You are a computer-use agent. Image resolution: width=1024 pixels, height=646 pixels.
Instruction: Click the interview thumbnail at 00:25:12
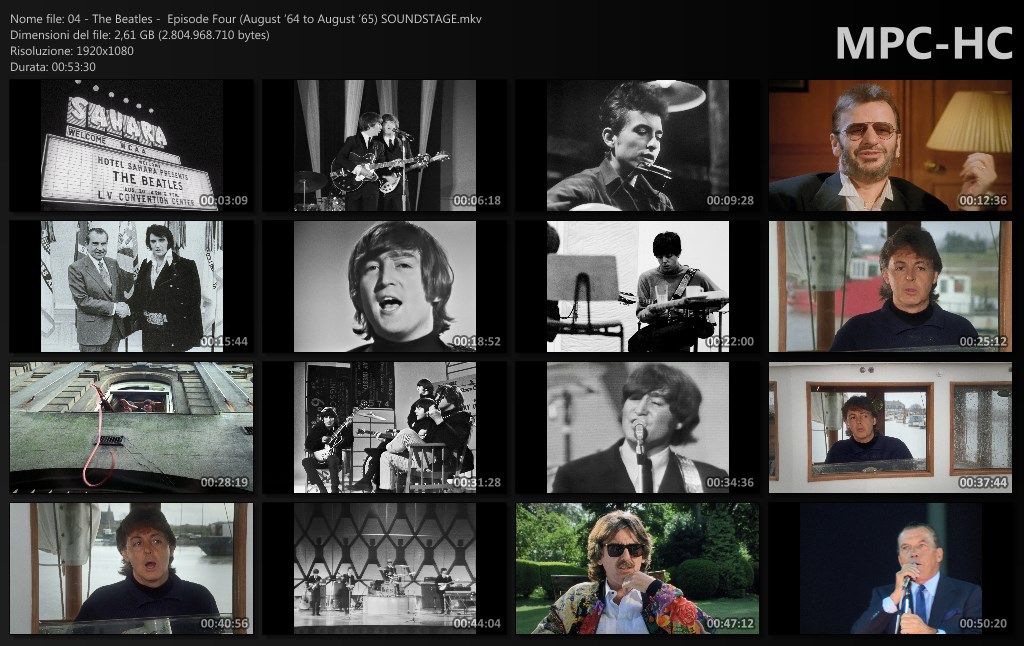tap(890, 286)
